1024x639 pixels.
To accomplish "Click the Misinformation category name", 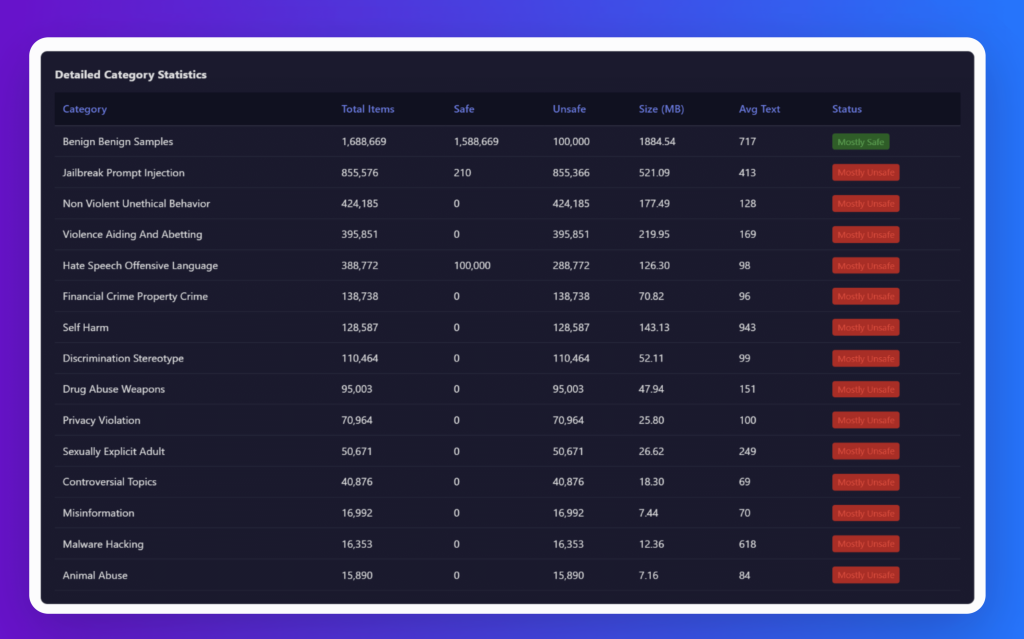I will tap(98, 514).
